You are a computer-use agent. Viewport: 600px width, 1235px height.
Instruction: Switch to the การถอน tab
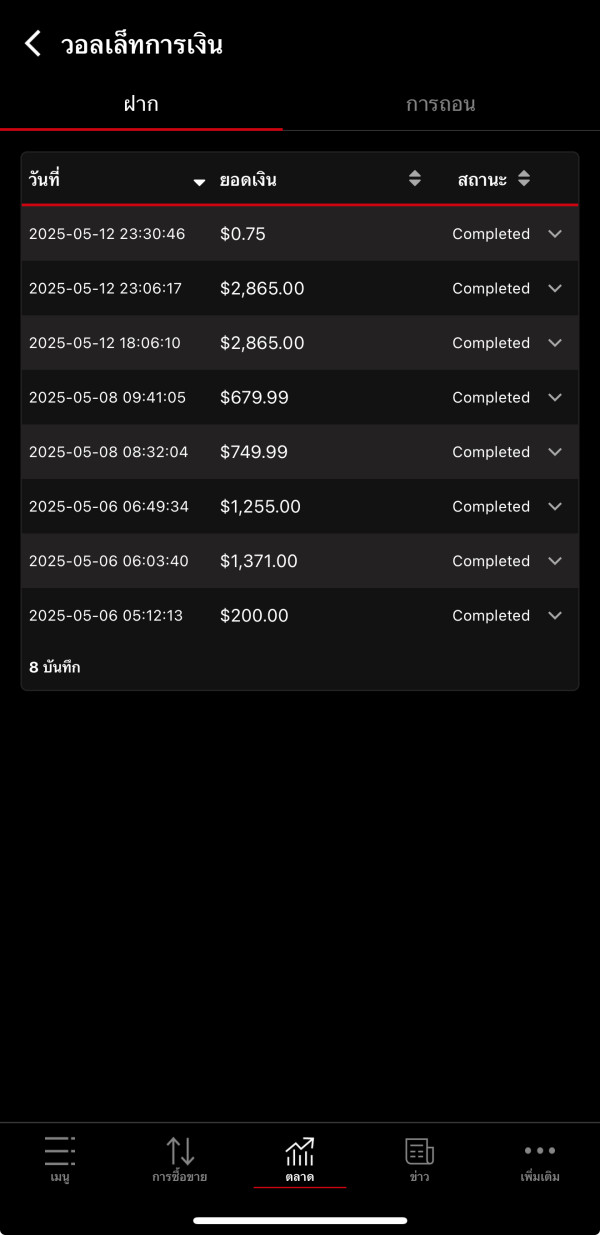(440, 104)
